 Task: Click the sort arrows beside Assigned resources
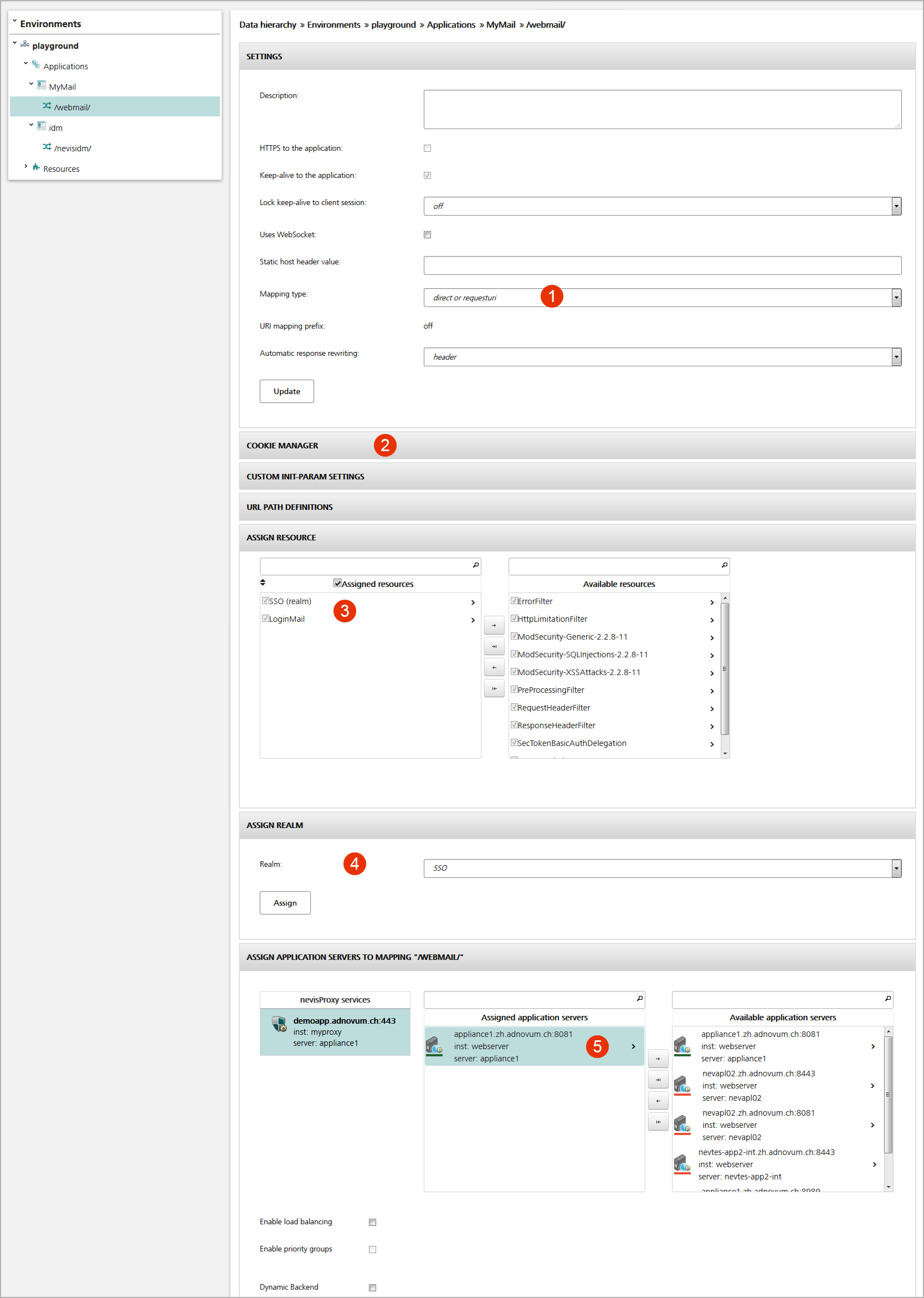[263, 582]
